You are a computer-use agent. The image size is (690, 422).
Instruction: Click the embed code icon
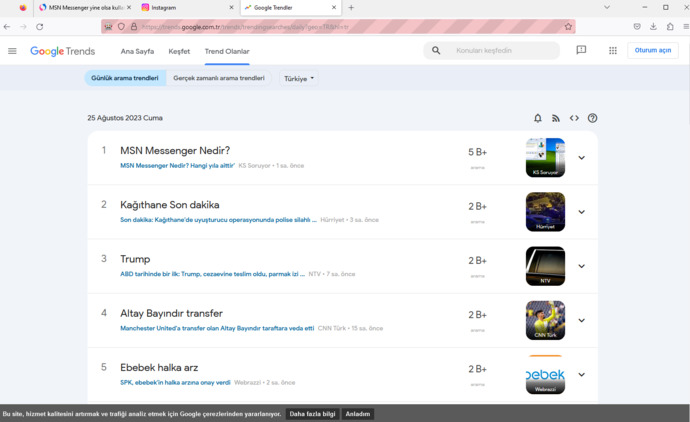pos(574,118)
